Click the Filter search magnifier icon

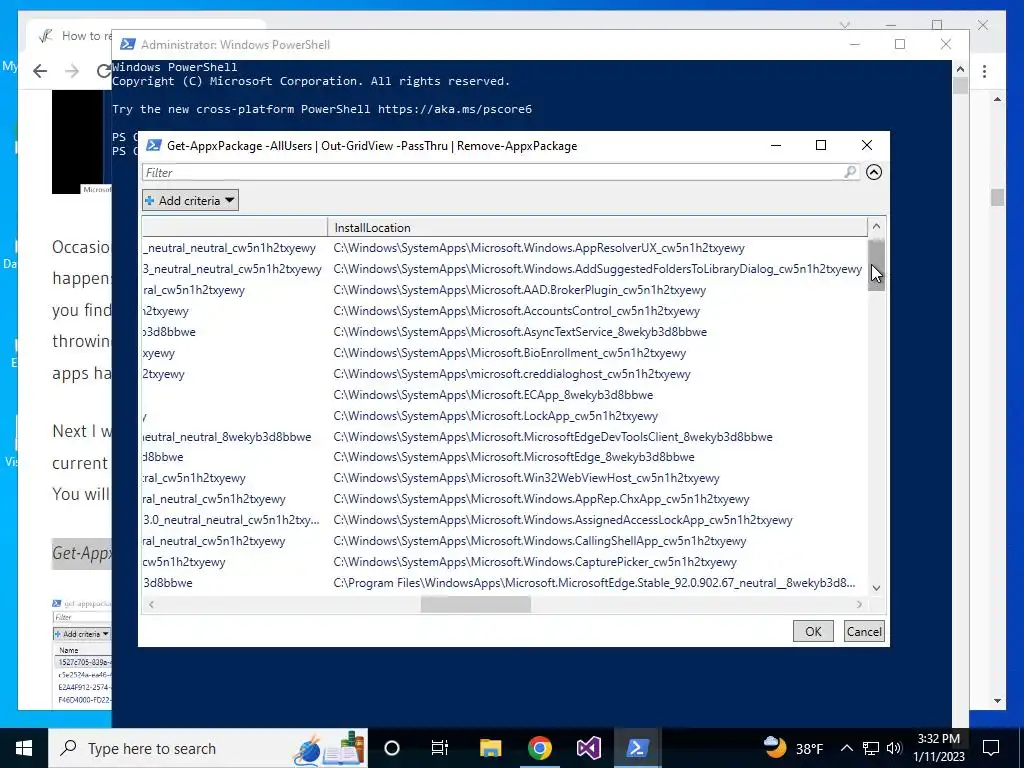pos(850,172)
